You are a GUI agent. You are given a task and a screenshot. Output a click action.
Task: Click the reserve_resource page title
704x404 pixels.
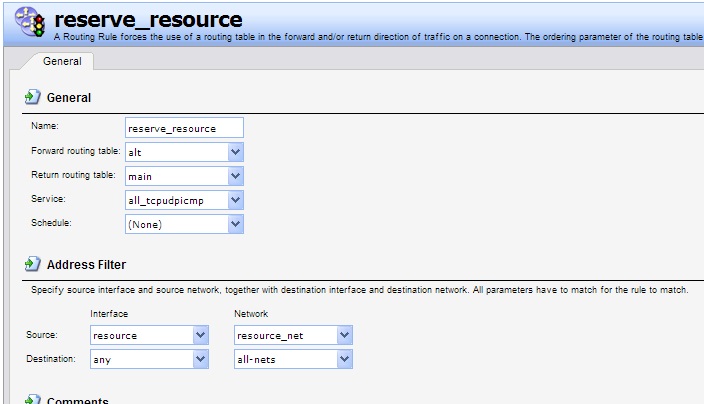(148, 20)
